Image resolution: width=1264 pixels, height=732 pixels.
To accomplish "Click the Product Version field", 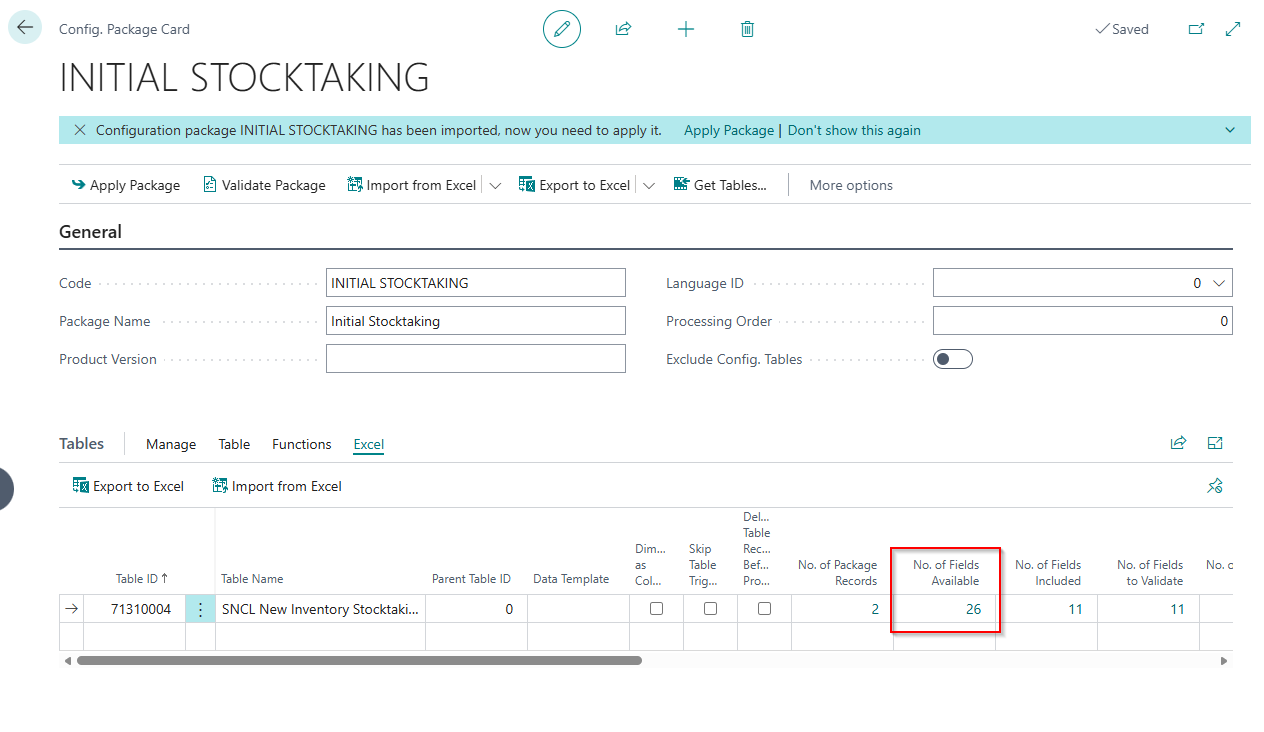I will pyautogui.click(x=476, y=359).
